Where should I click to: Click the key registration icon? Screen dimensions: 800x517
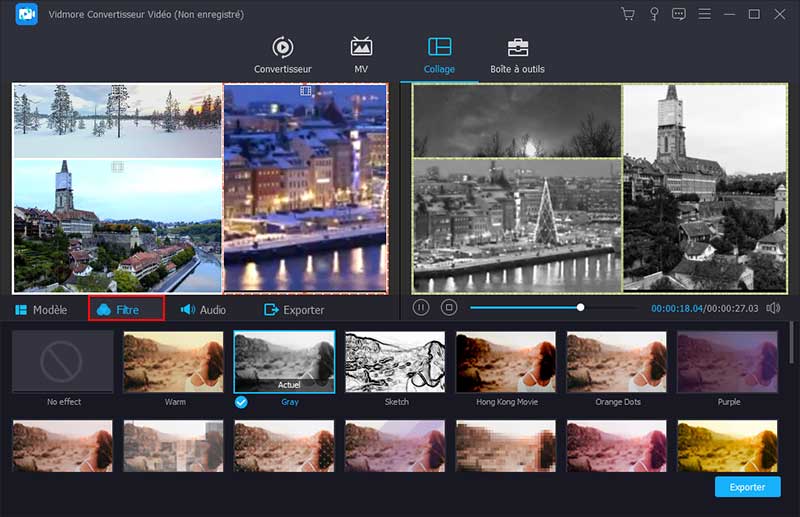point(654,14)
